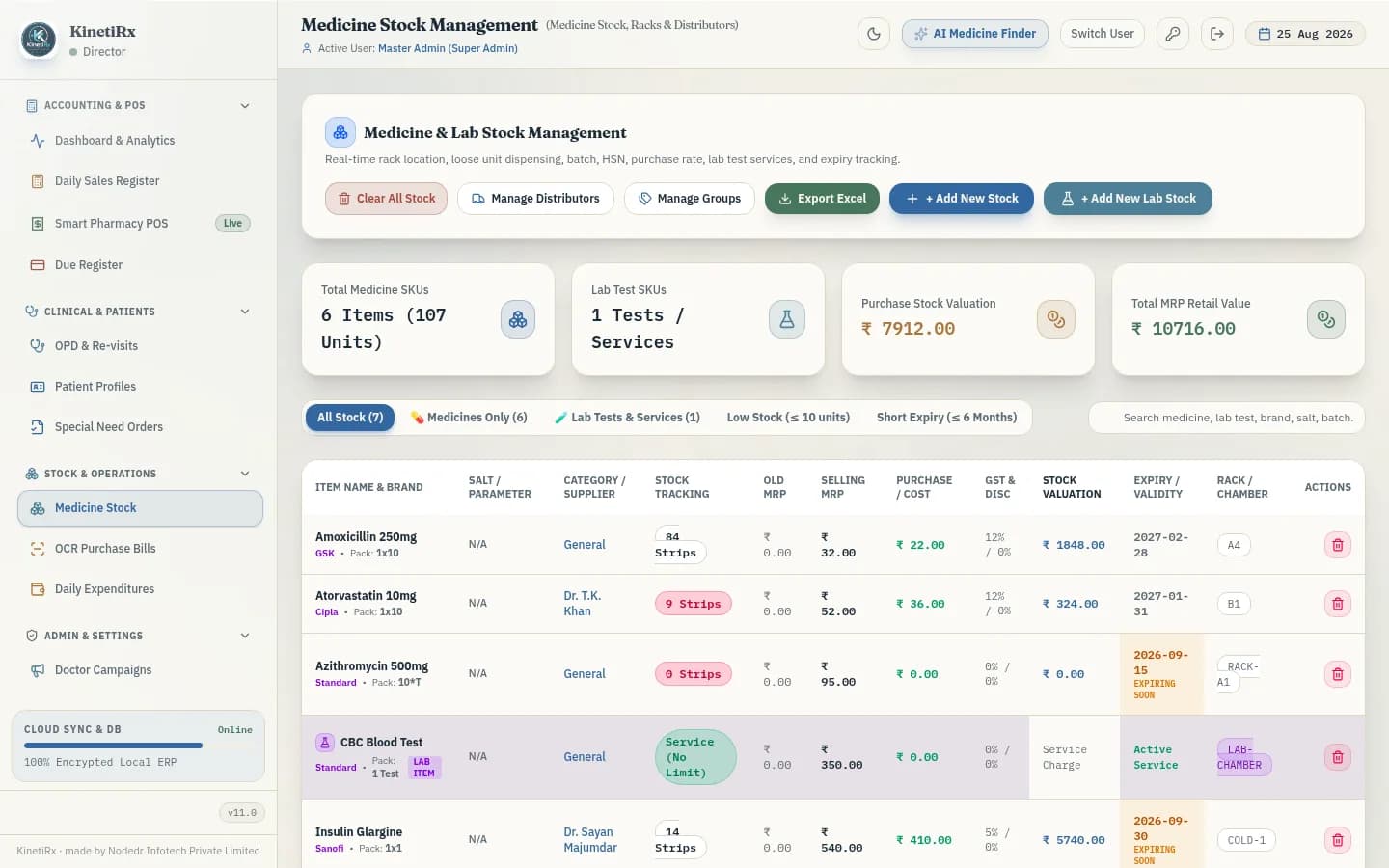Open Dashboard & Analytics from sidebar

click(x=140, y=141)
